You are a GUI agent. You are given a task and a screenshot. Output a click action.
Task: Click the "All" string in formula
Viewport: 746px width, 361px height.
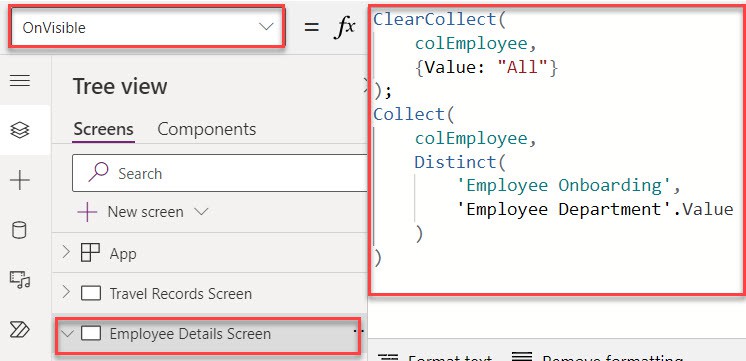(x=523, y=68)
